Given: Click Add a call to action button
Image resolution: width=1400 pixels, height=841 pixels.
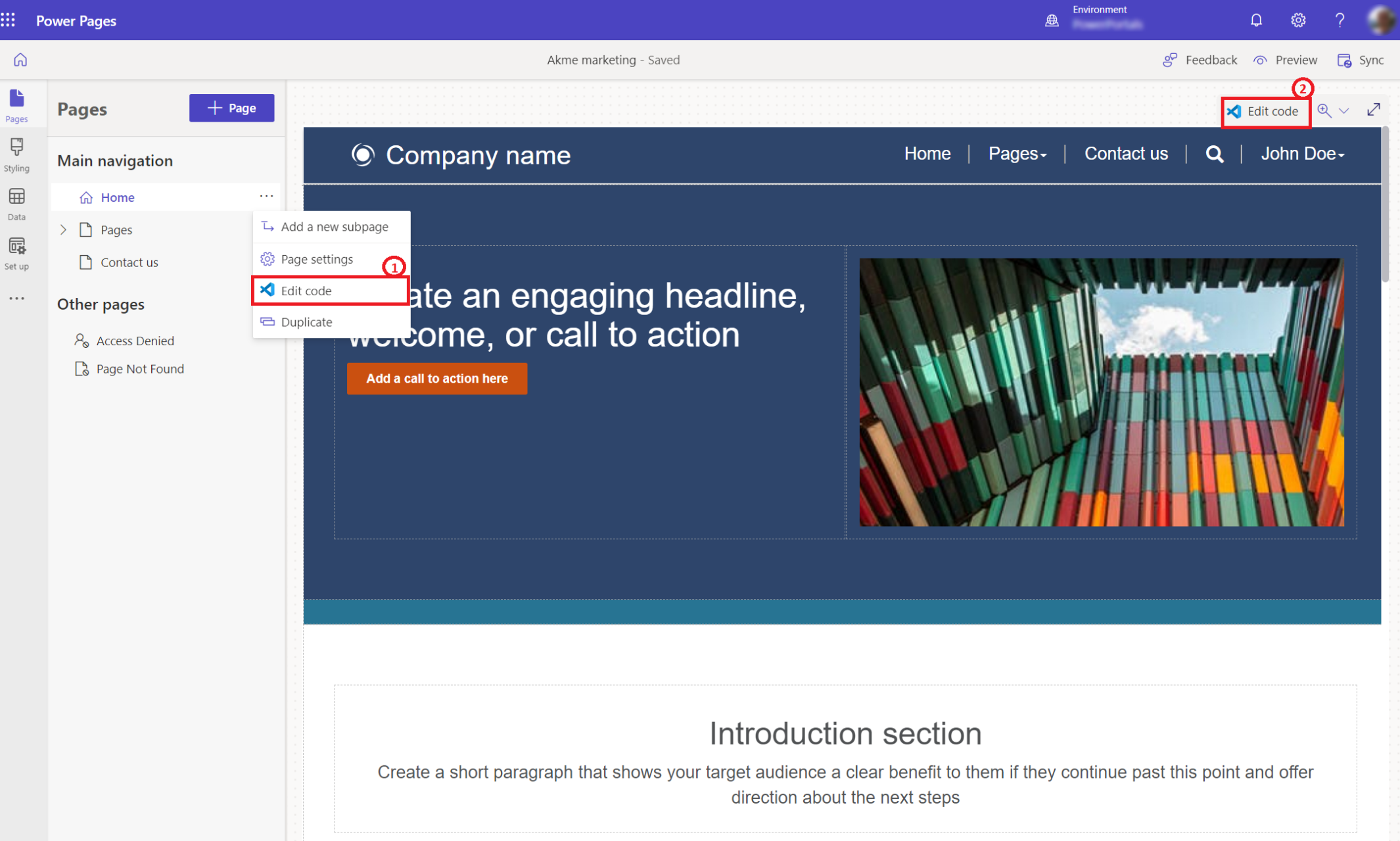Looking at the screenshot, I should coord(436,379).
